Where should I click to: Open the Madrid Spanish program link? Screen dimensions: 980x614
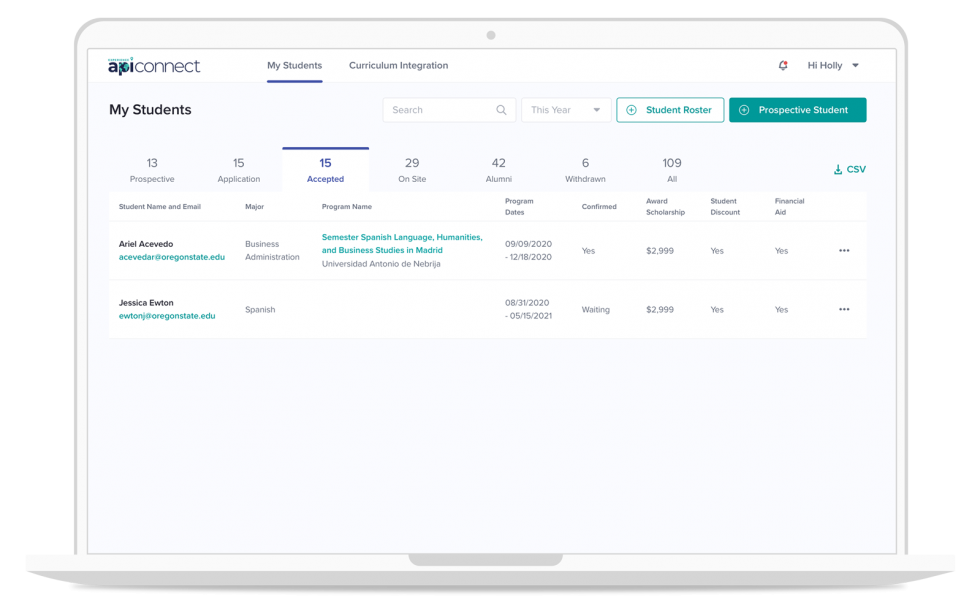point(401,244)
